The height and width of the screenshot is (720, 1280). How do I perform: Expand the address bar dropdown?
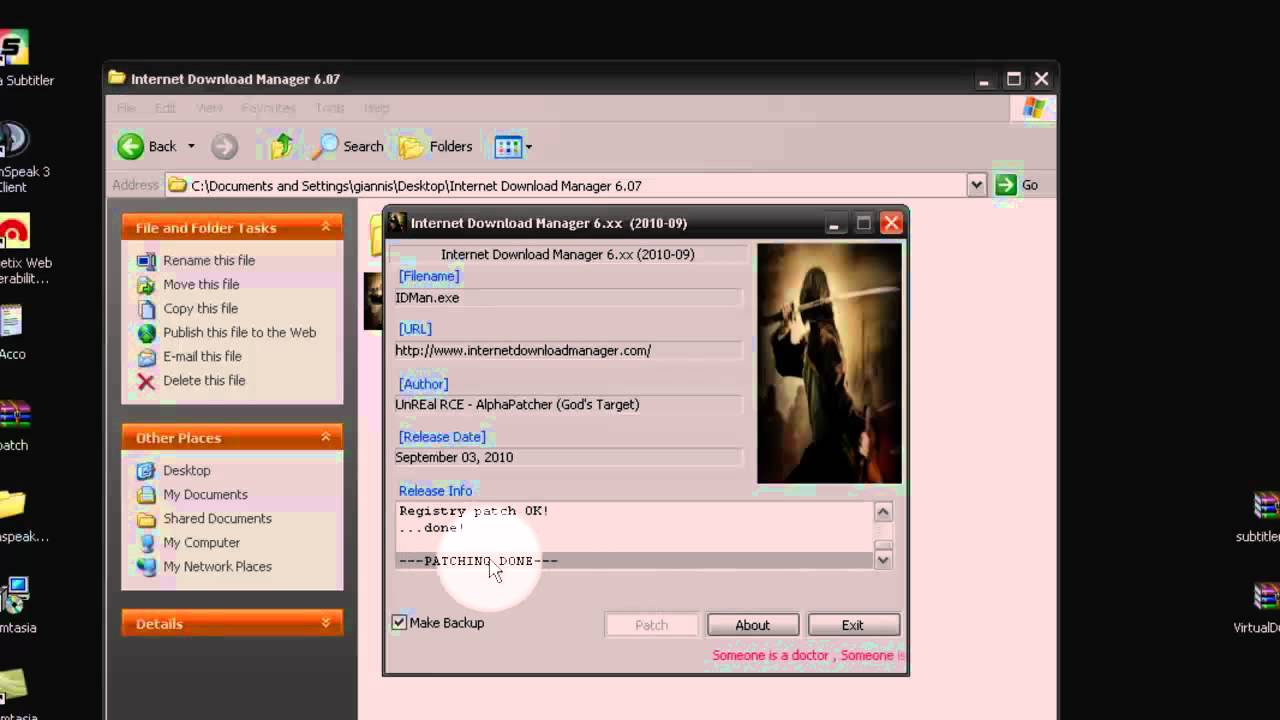[x=976, y=185]
